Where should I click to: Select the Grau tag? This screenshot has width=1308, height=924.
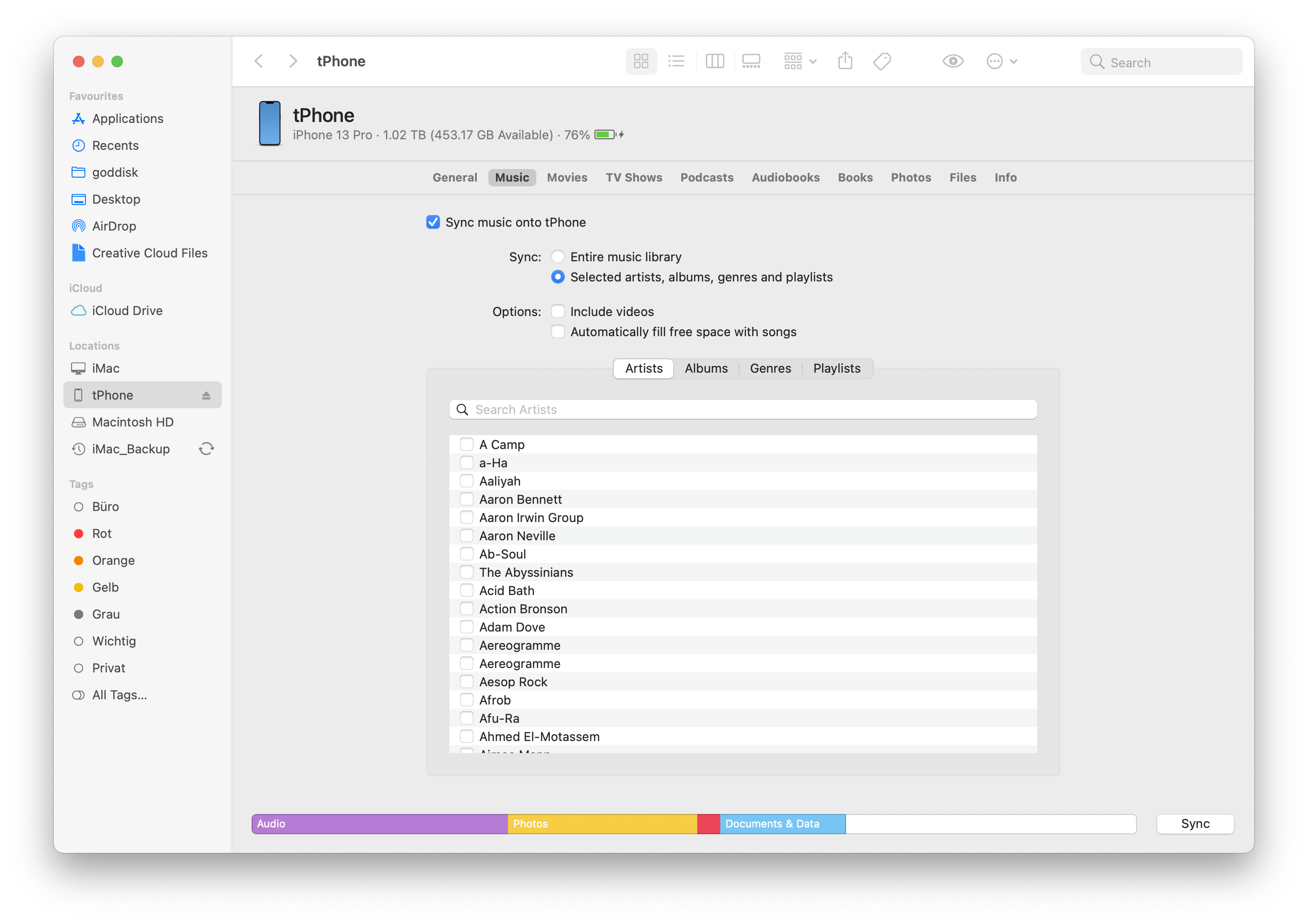tap(142, 614)
